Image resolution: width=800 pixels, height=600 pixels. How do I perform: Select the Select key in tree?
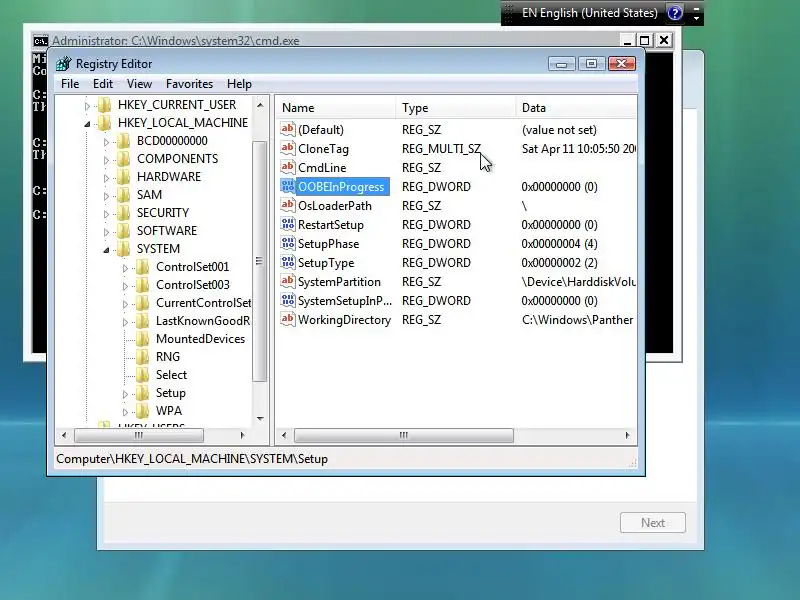(x=171, y=374)
